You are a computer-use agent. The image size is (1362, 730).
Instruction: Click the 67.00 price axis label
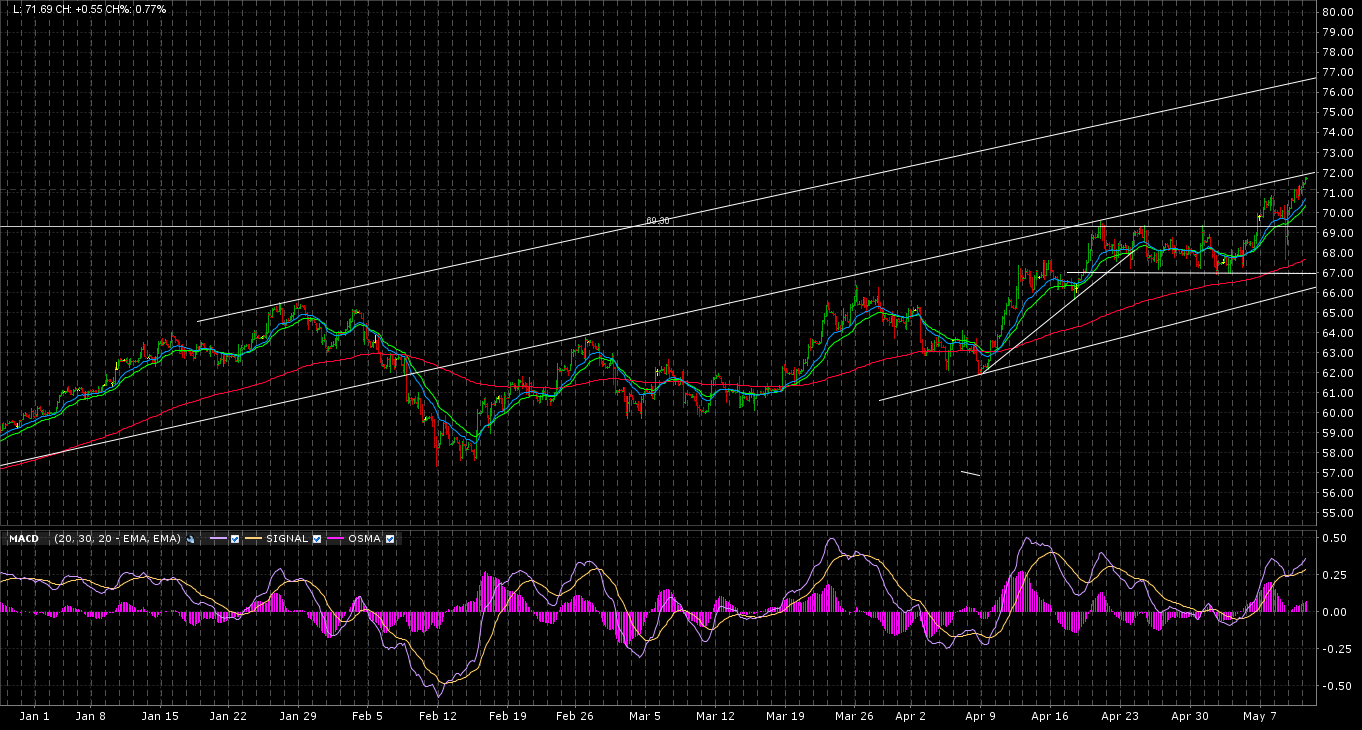pyautogui.click(x=1338, y=273)
